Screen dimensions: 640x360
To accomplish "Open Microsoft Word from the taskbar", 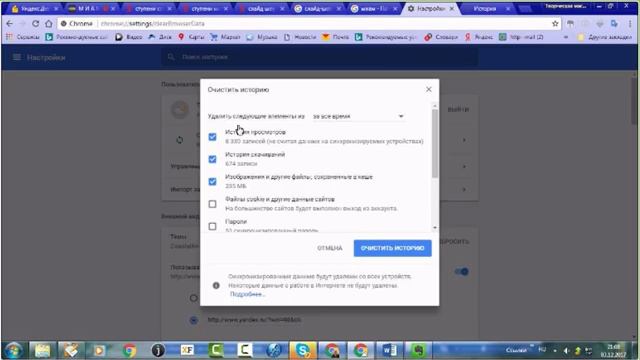I will pos(389,351).
